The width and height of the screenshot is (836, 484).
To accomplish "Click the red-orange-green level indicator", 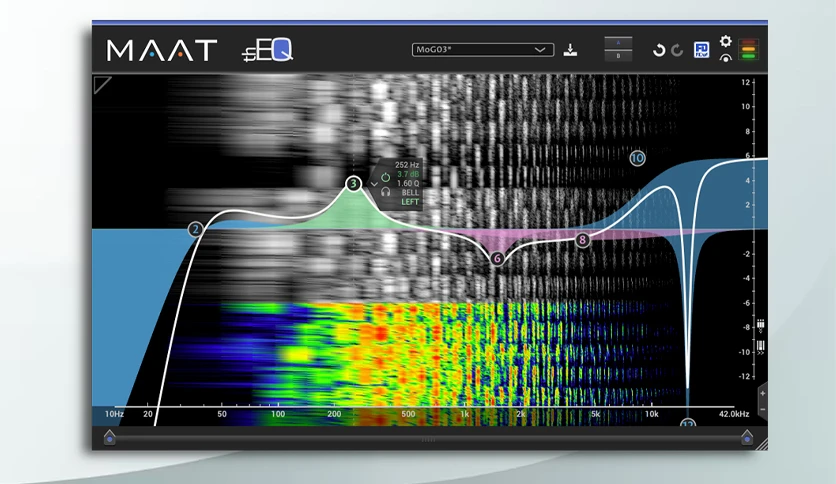I will coord(749,49).
